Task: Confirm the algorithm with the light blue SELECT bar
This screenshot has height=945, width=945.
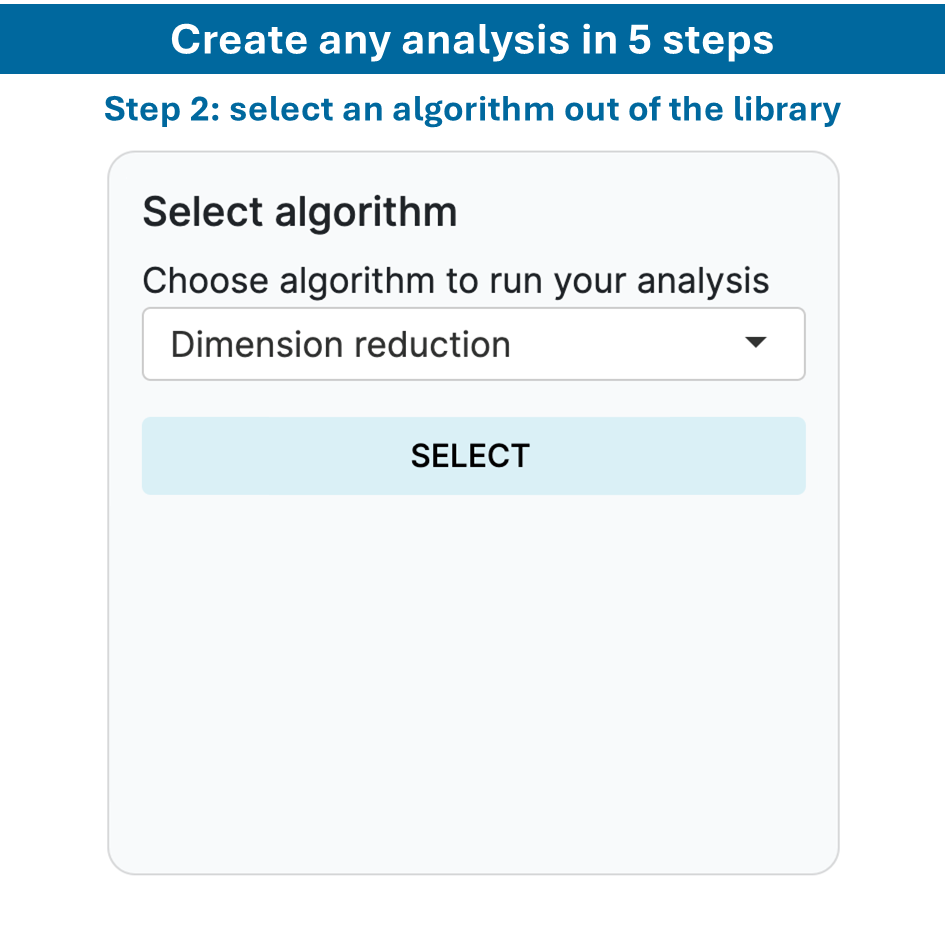Action: pos(473,456)
